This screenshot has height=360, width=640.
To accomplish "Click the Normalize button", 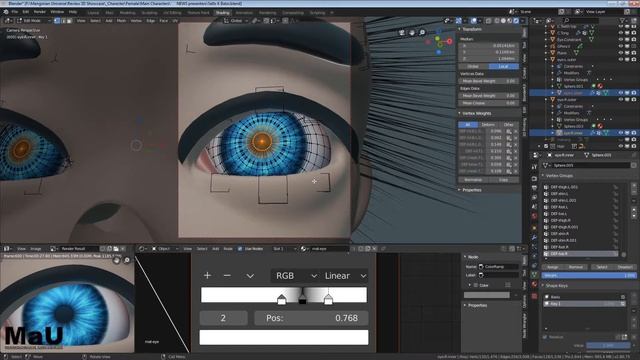I will coord(473,180).
